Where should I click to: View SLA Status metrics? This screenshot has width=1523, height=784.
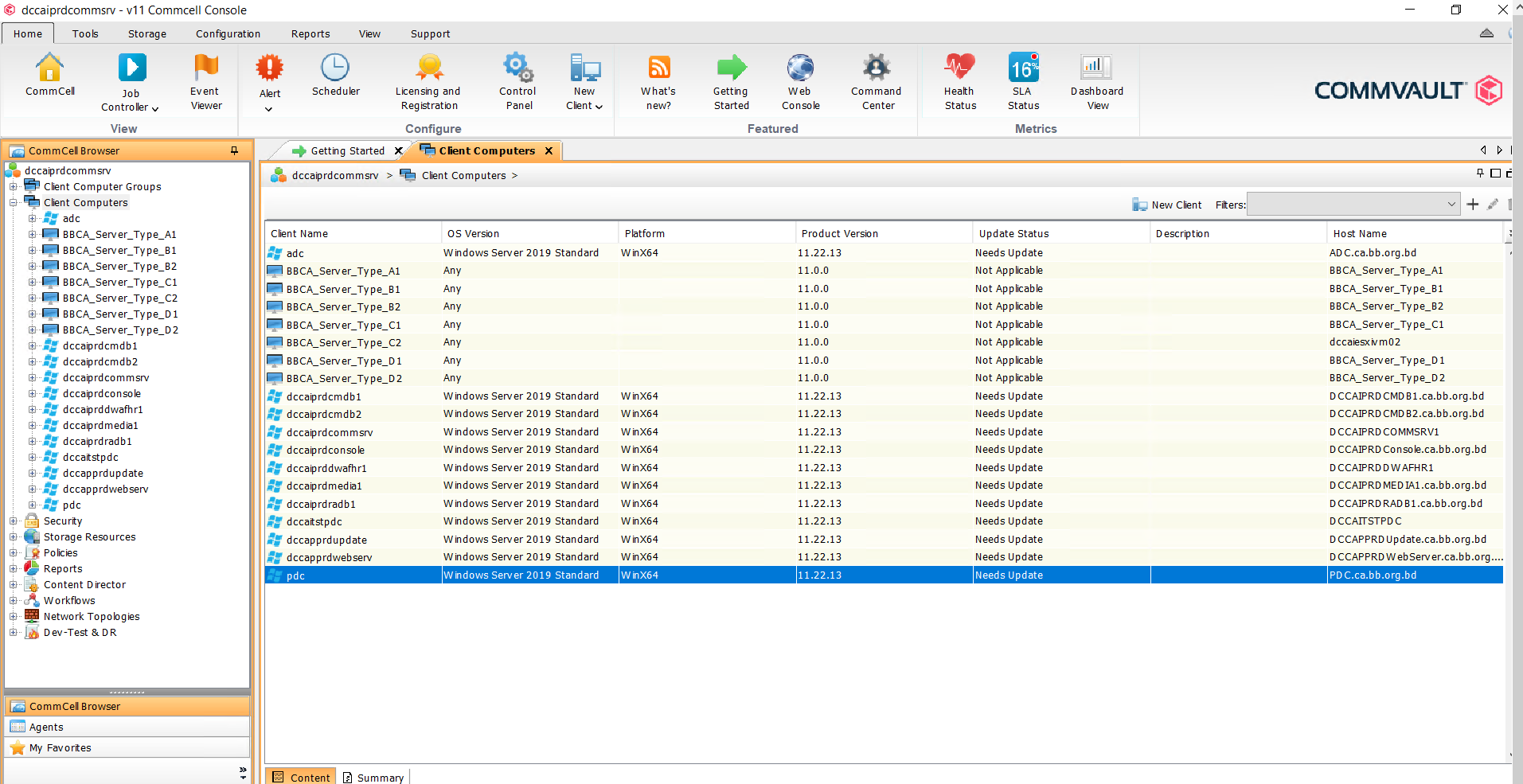pos(1023,82)
